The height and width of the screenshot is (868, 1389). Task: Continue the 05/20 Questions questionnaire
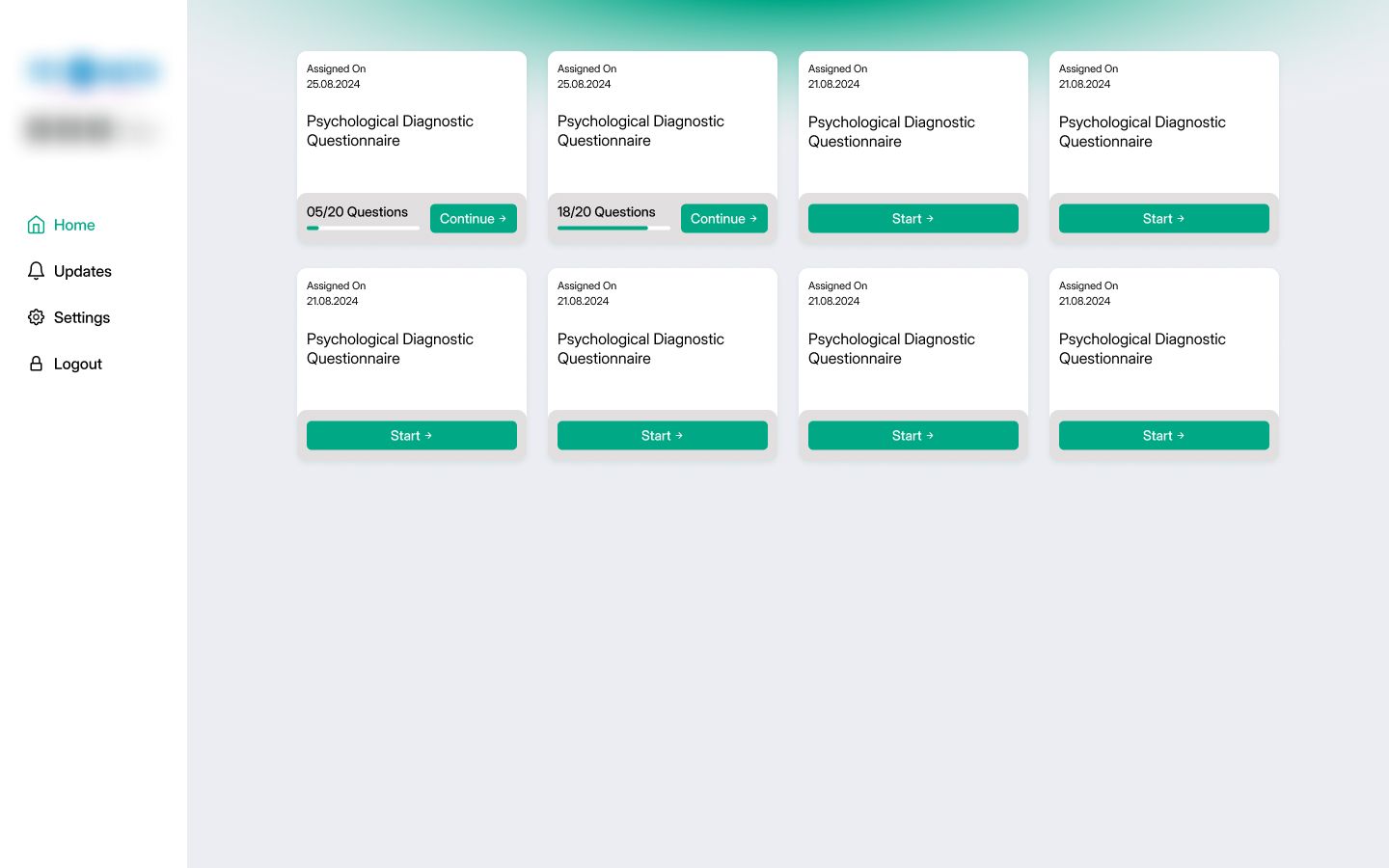474,218
